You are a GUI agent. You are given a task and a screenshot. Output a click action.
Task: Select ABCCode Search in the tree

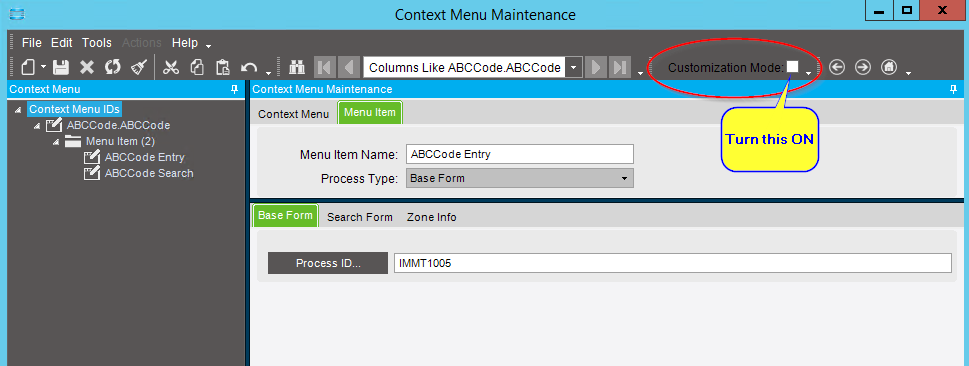pos(149,173)
